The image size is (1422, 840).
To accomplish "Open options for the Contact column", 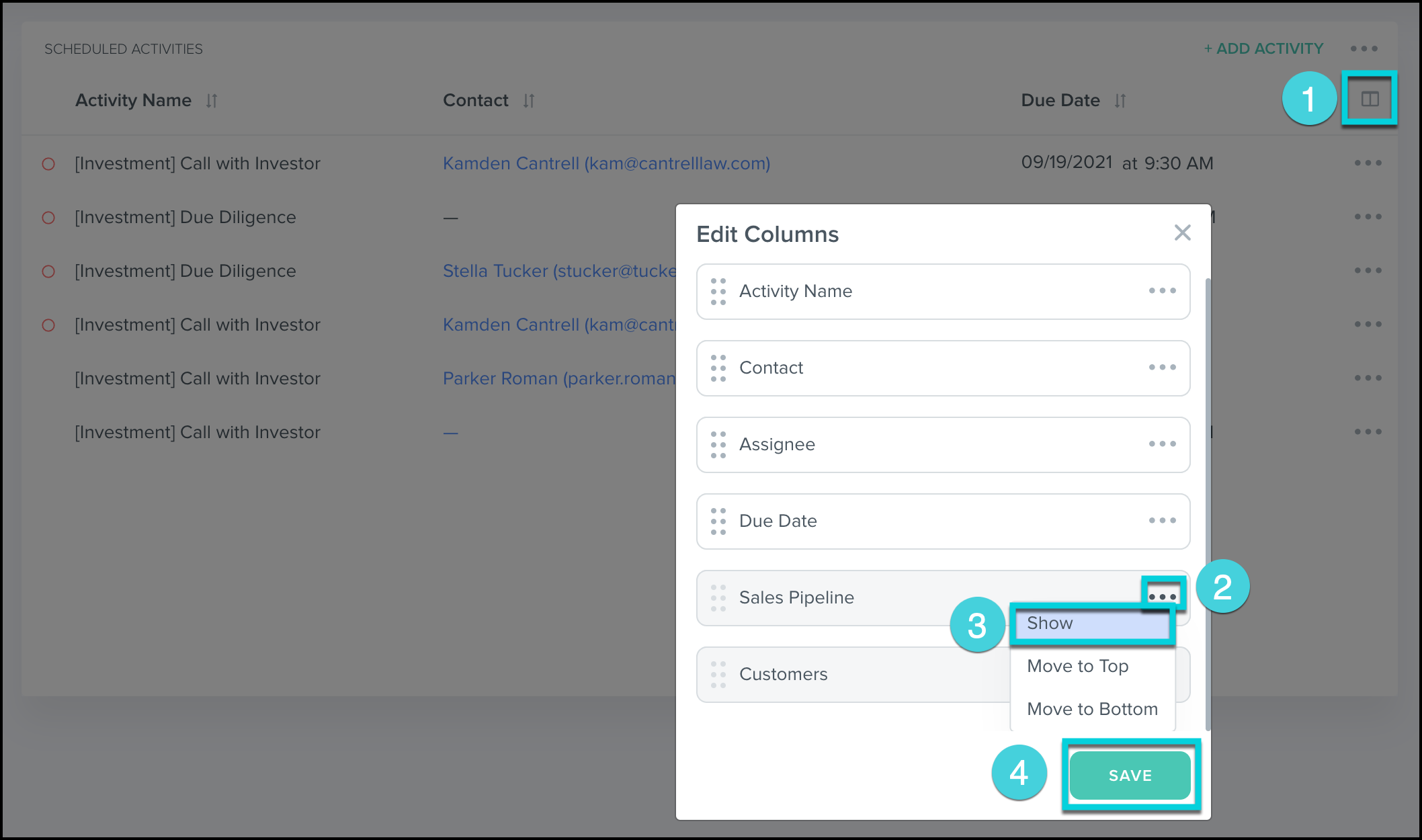I will pos(1162,368).
